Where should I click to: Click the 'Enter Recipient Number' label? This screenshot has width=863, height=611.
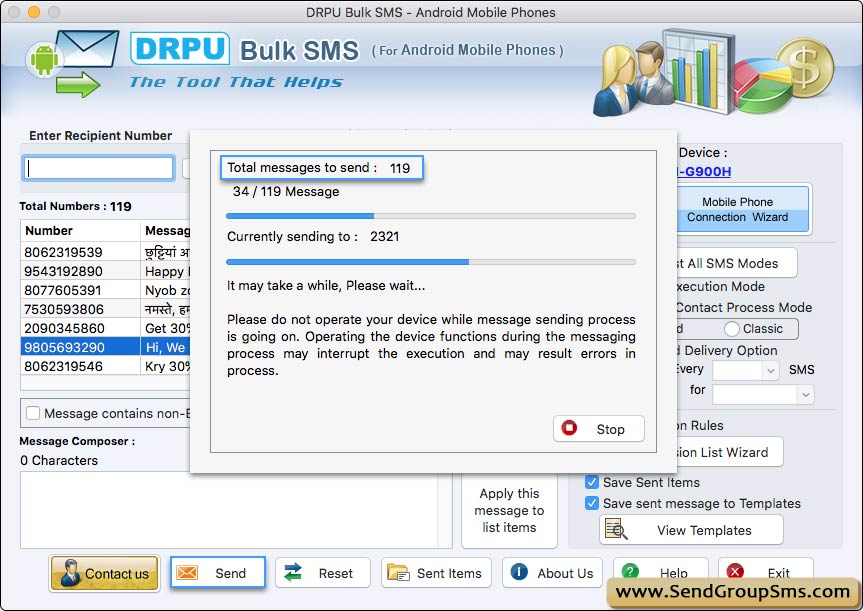click(x=101, y=135)
